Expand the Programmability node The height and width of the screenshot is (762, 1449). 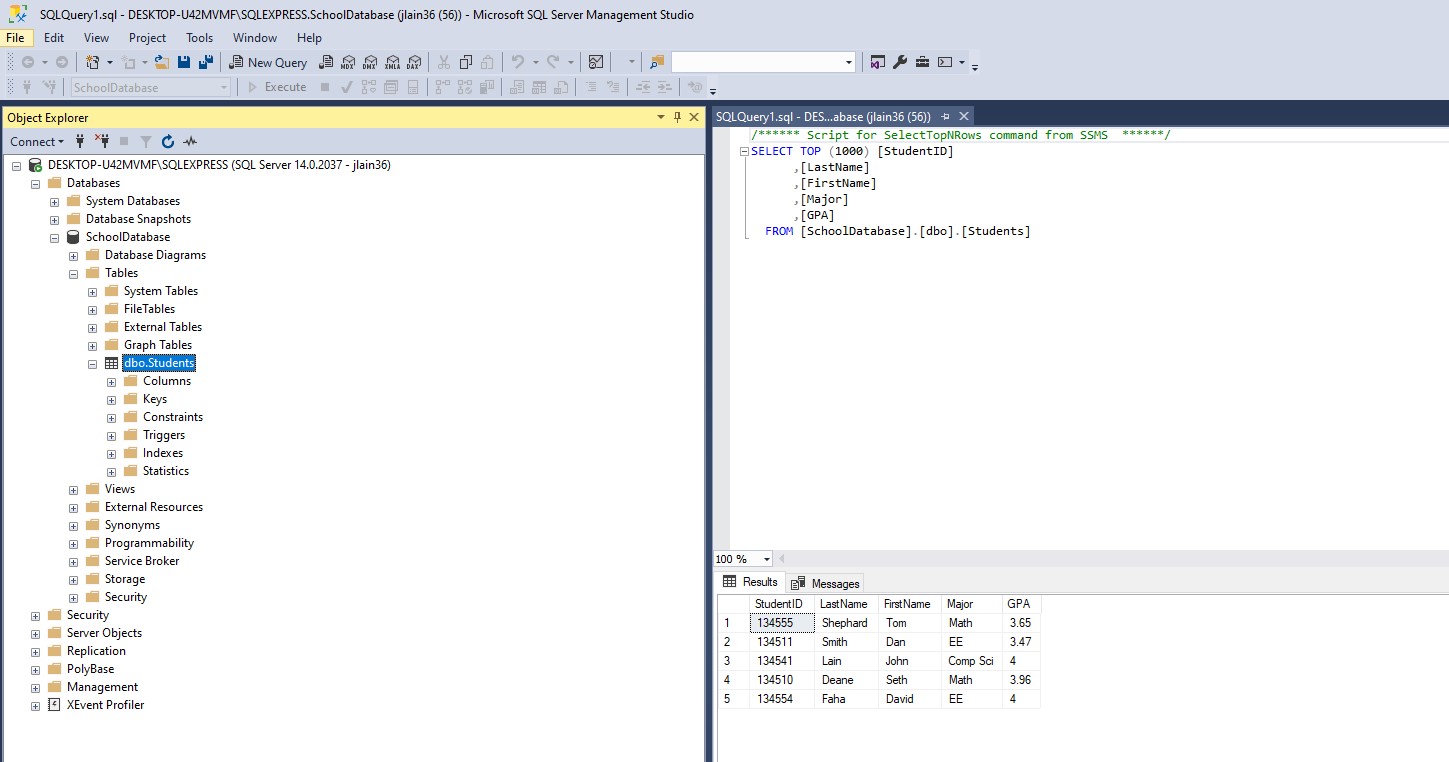click(73, 543)
